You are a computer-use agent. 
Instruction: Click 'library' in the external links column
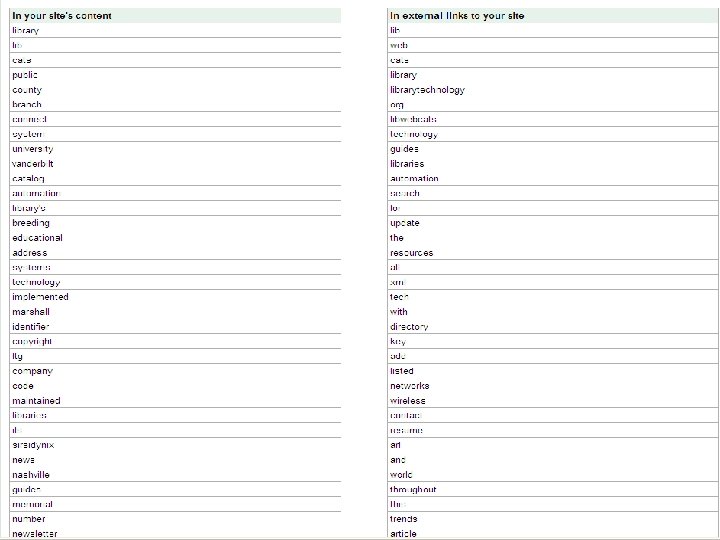[404, 75]
